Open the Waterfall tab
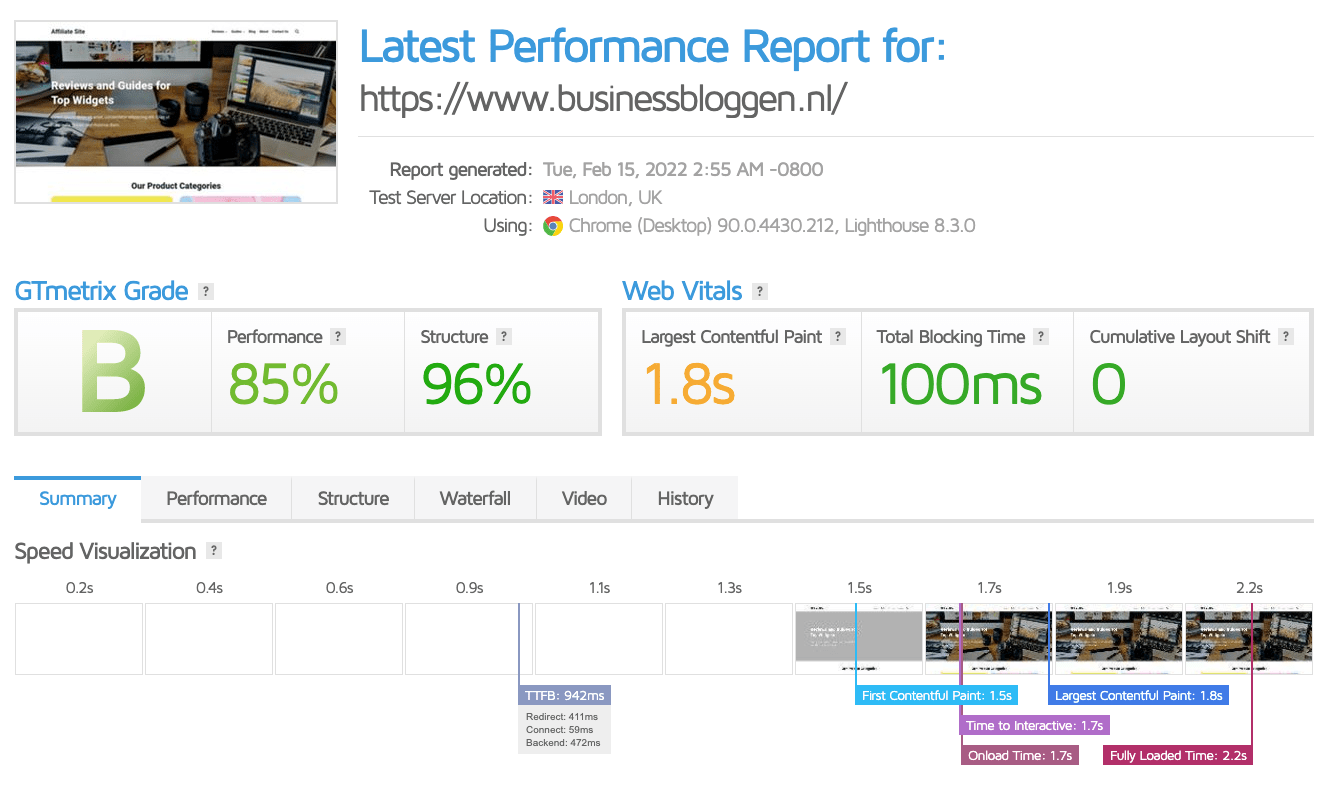This screenshot has width=1329, height=787. 475,498
